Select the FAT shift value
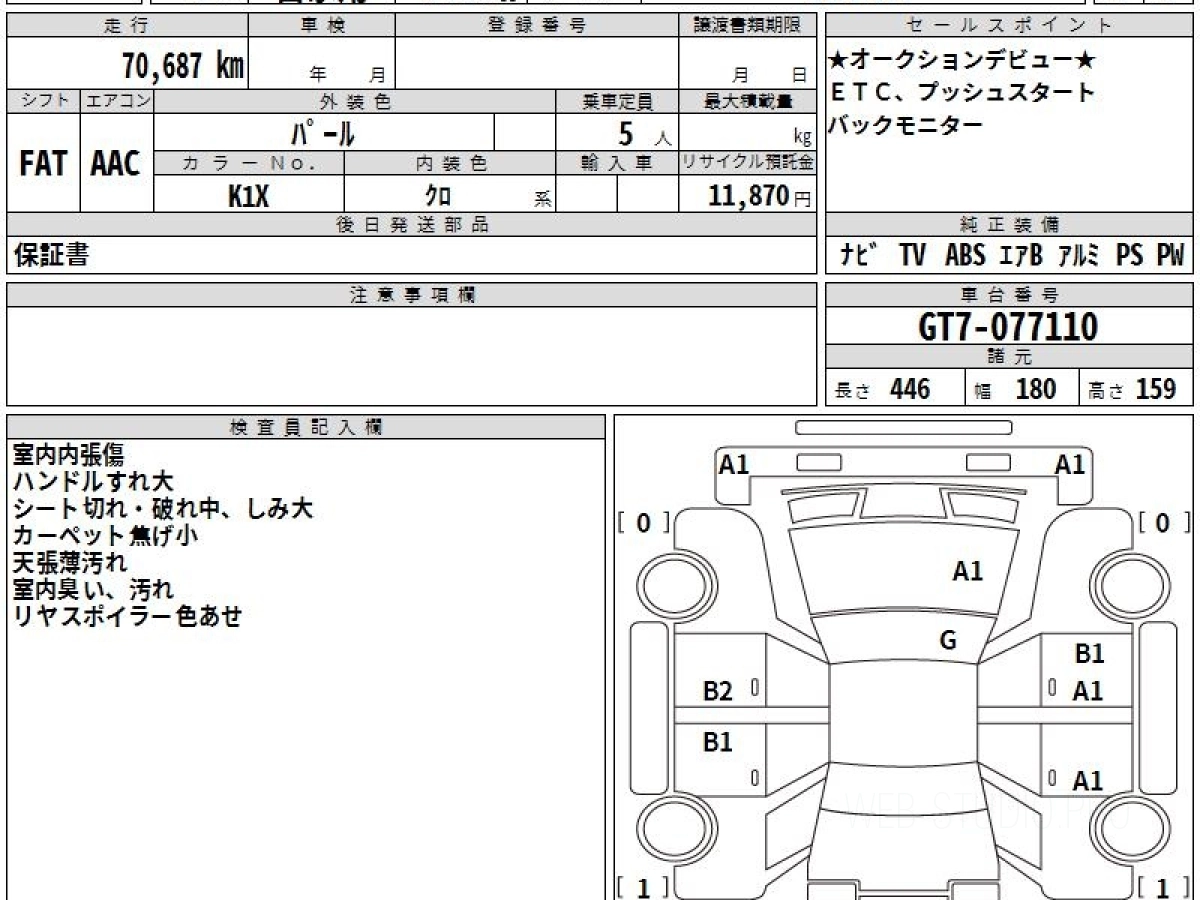This screenshot has height=900, width=1200. point(43,163)
